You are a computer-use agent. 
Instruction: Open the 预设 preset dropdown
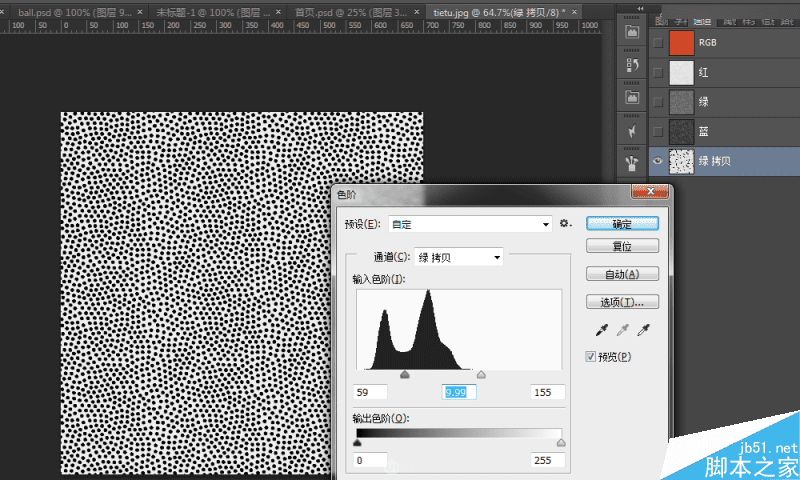[470, 224]
